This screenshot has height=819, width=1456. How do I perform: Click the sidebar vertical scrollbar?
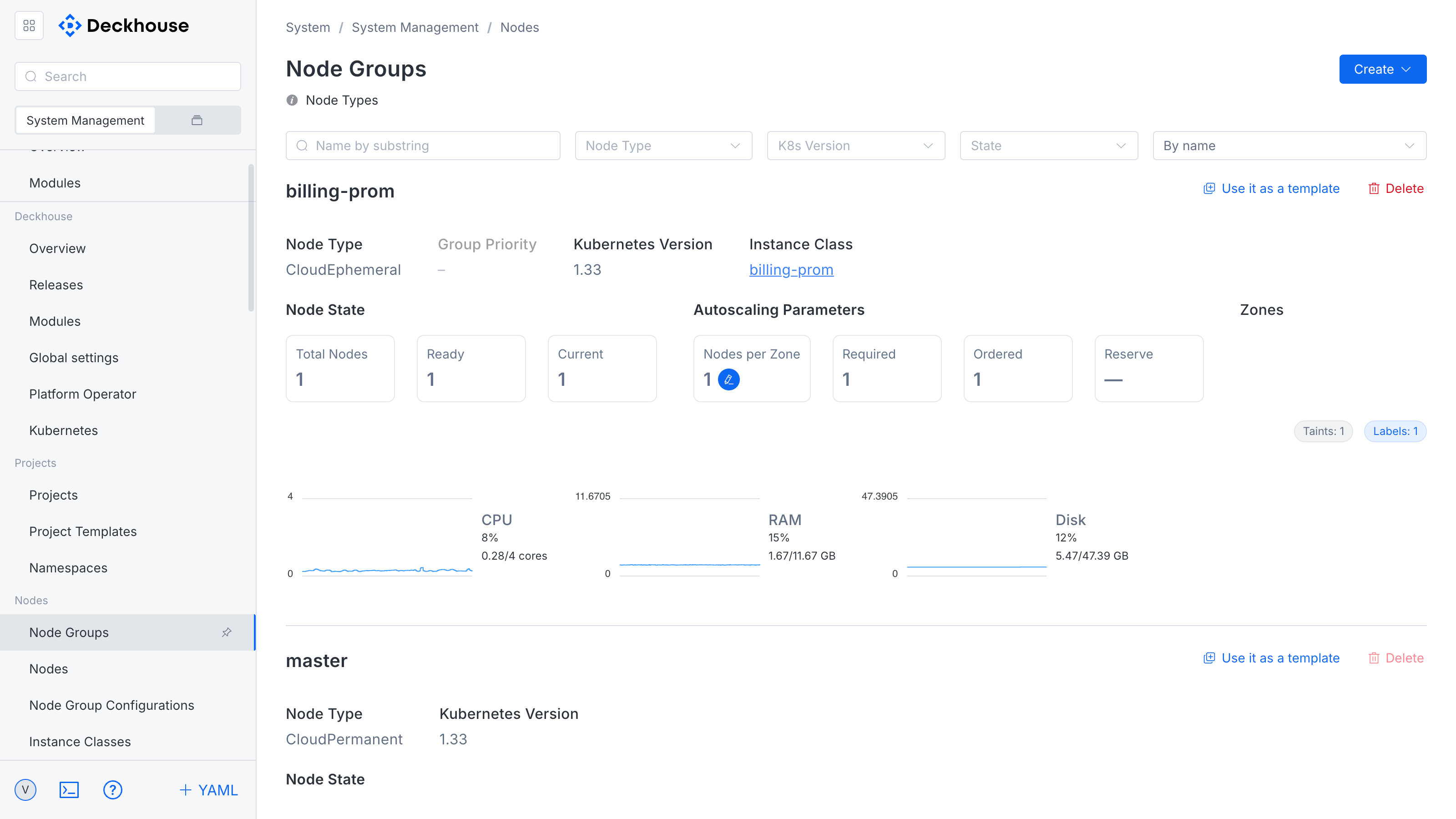click(x=251, y=238)
